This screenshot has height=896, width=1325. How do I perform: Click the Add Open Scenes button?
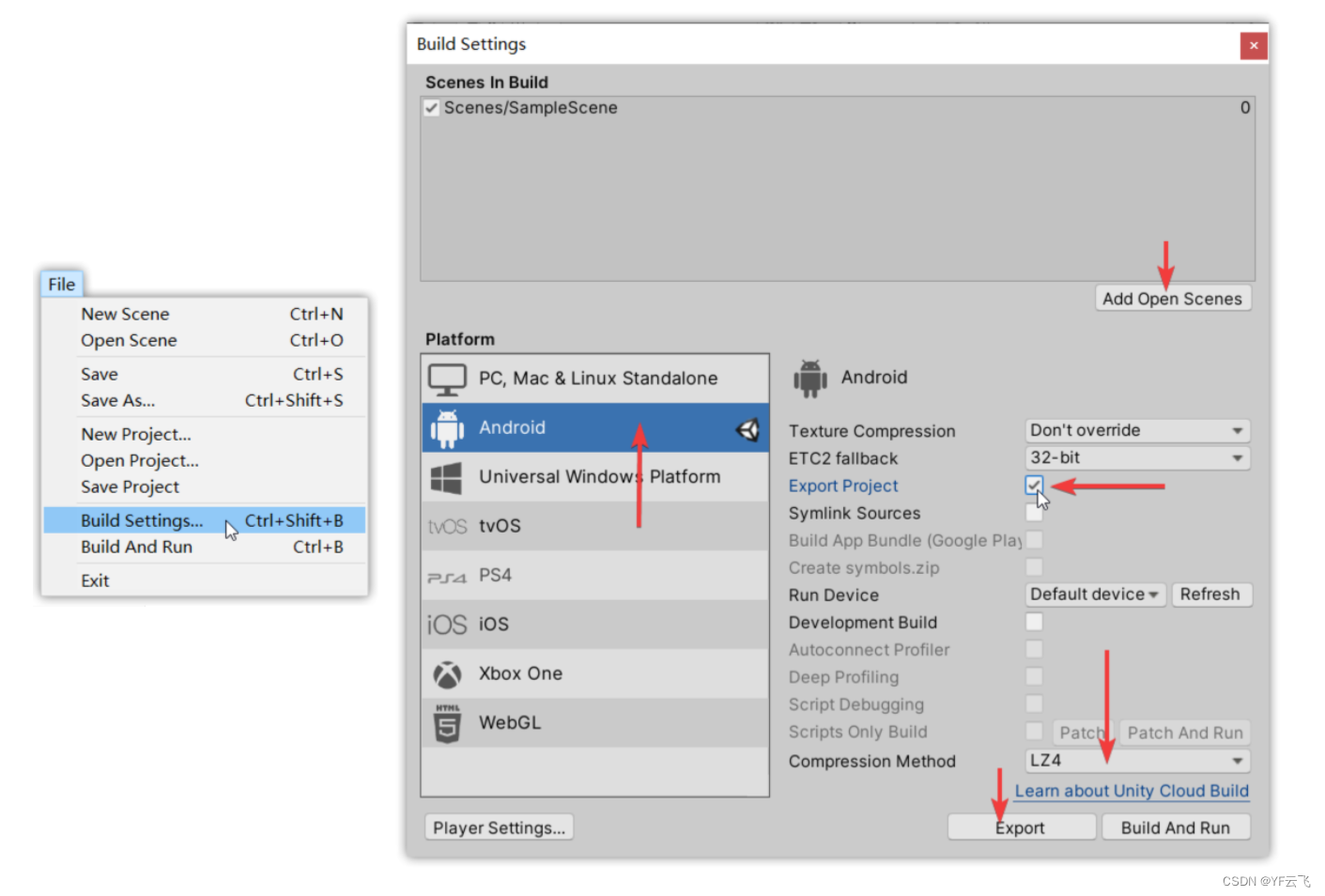(x=1173, y=299)
